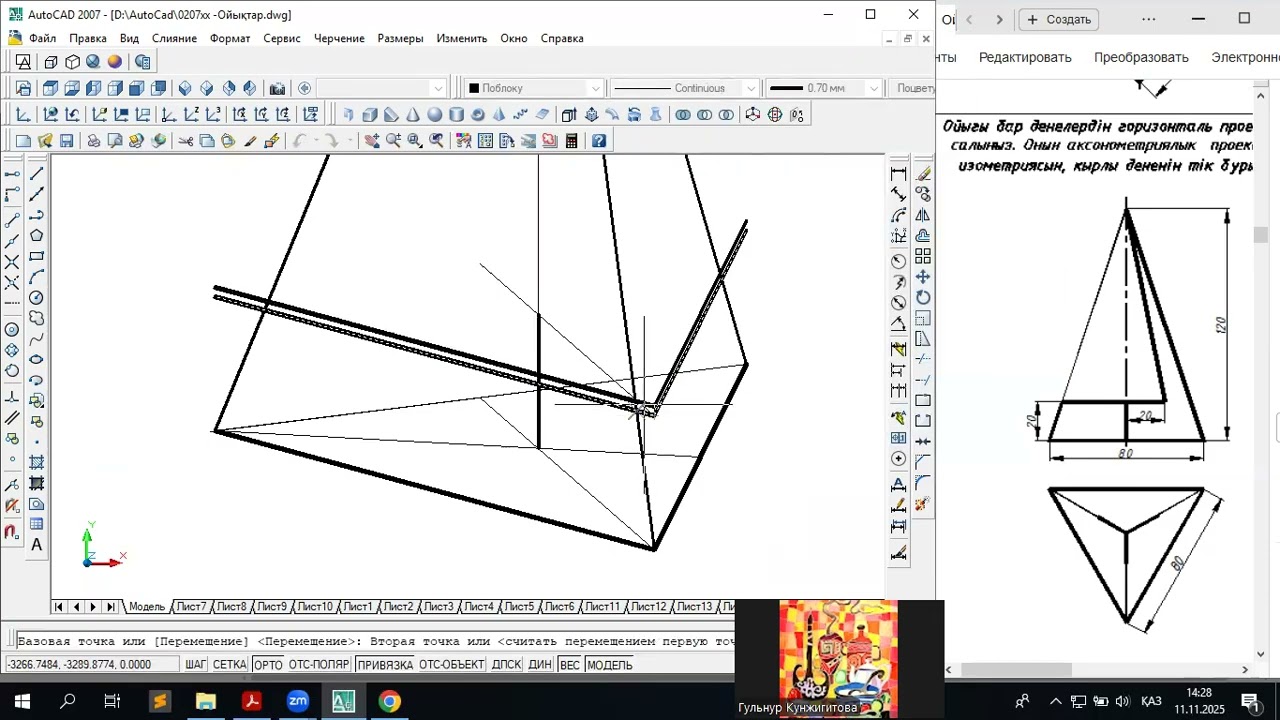Select the Erase modify tool
The width and height of the screenshot is (1280, 720).
[x=923, y=173]
